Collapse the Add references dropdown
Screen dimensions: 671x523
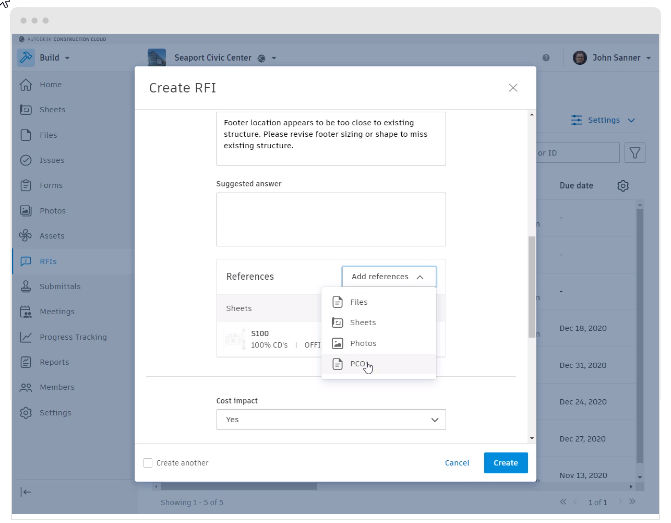point(388,277)
